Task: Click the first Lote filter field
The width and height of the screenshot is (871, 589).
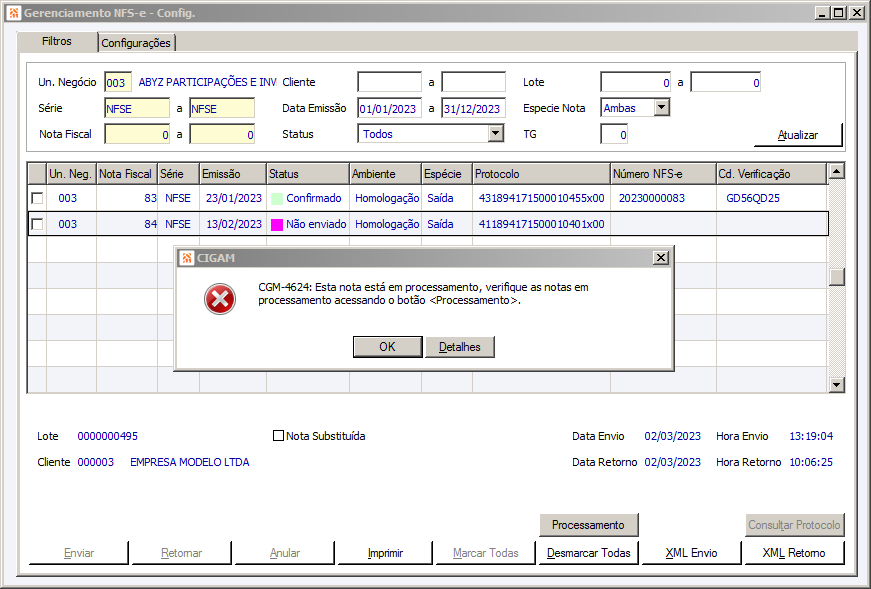Action: (x=635, y=82)
